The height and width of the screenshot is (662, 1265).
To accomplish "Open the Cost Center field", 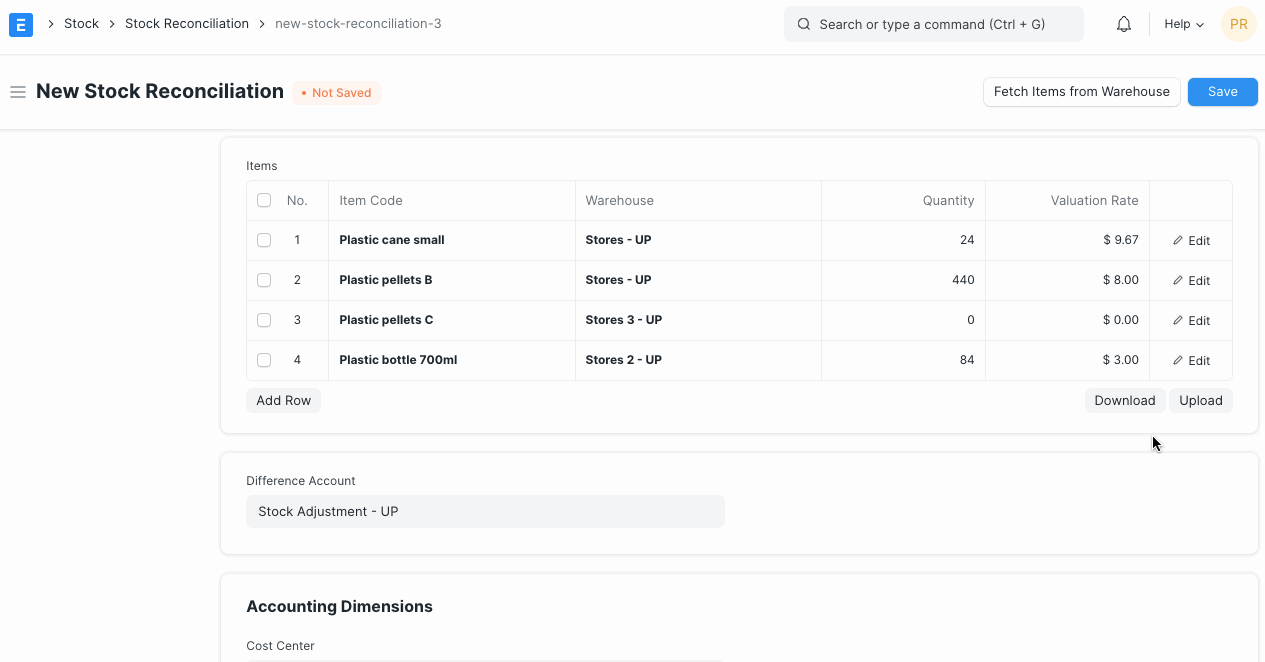I will 485,660.
